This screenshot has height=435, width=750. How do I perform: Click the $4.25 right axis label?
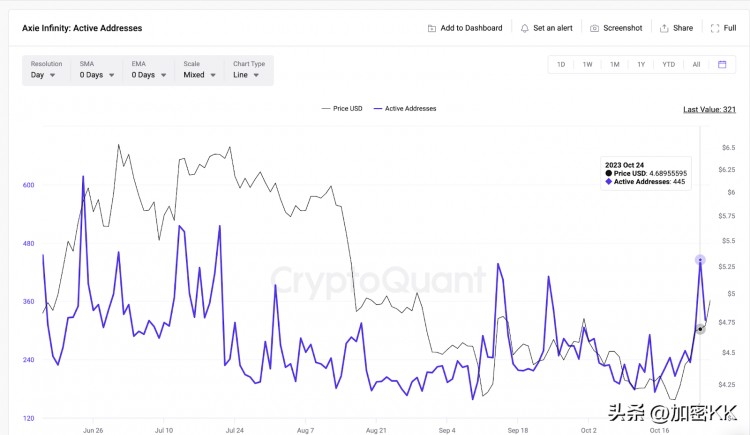click(x=727, y=385)
